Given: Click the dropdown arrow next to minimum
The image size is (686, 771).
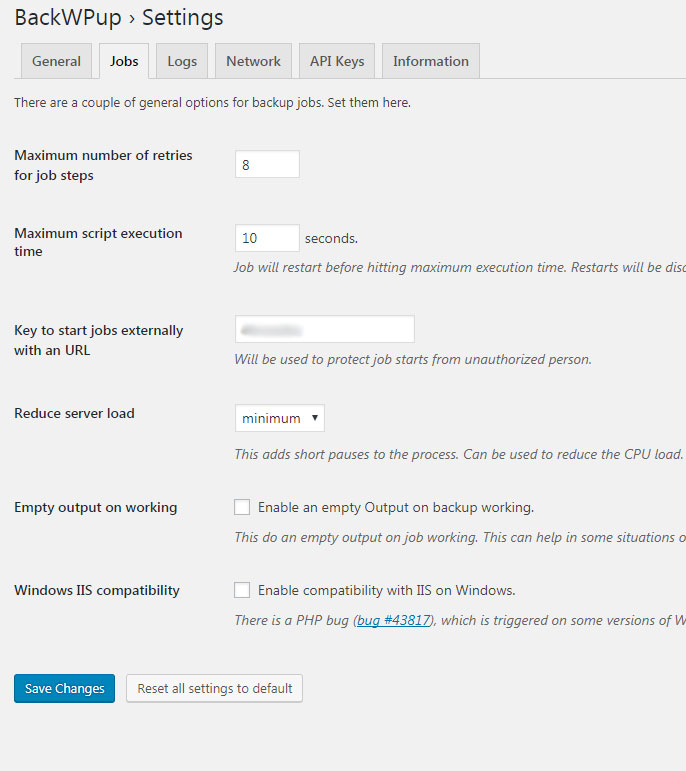Looking at the screenshot, I should pos(315,418).
